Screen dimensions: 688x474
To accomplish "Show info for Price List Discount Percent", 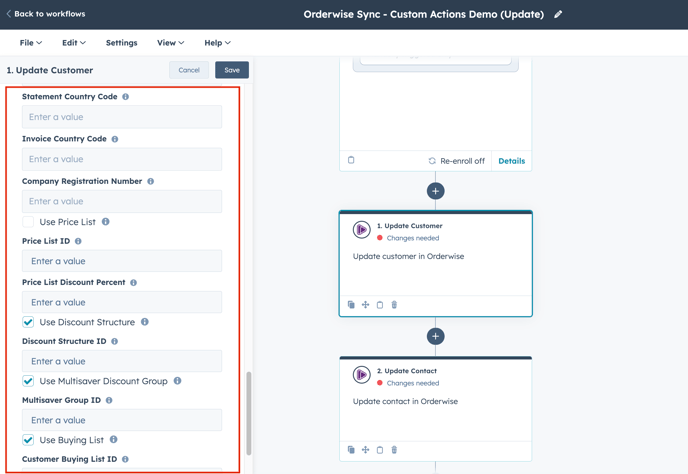I will pyautogui.click(x=133, y=283).
